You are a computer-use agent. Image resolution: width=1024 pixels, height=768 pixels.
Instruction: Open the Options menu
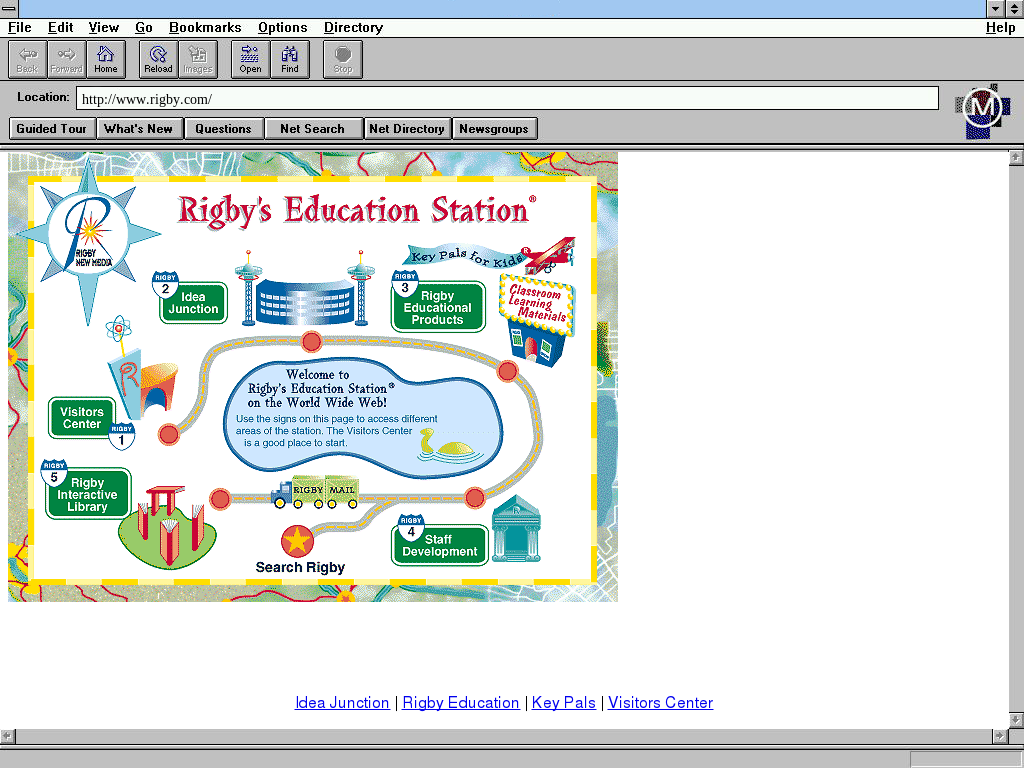(x=282, y=28)
